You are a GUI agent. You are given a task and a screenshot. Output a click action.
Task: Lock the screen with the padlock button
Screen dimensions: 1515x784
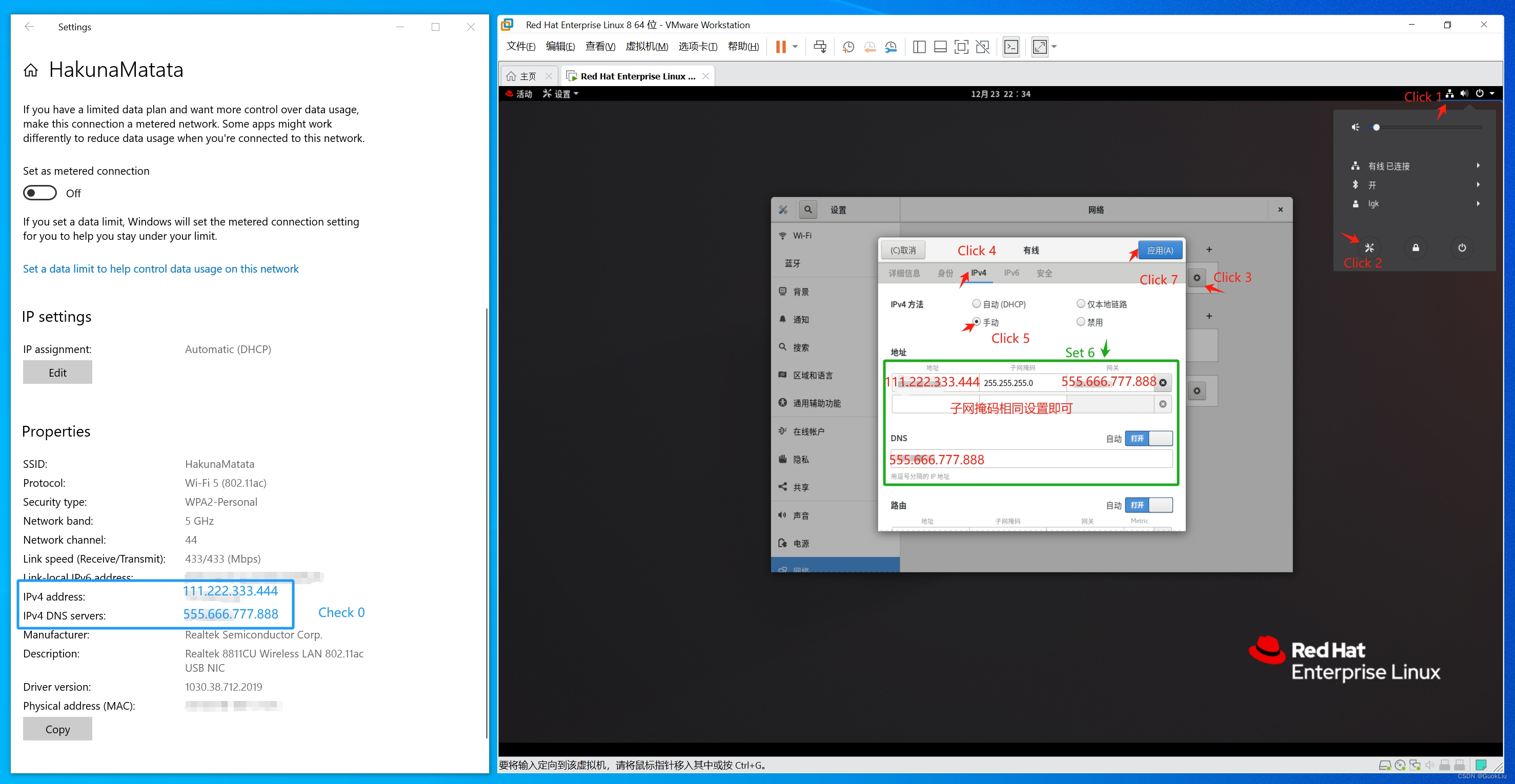(1416, 247)
